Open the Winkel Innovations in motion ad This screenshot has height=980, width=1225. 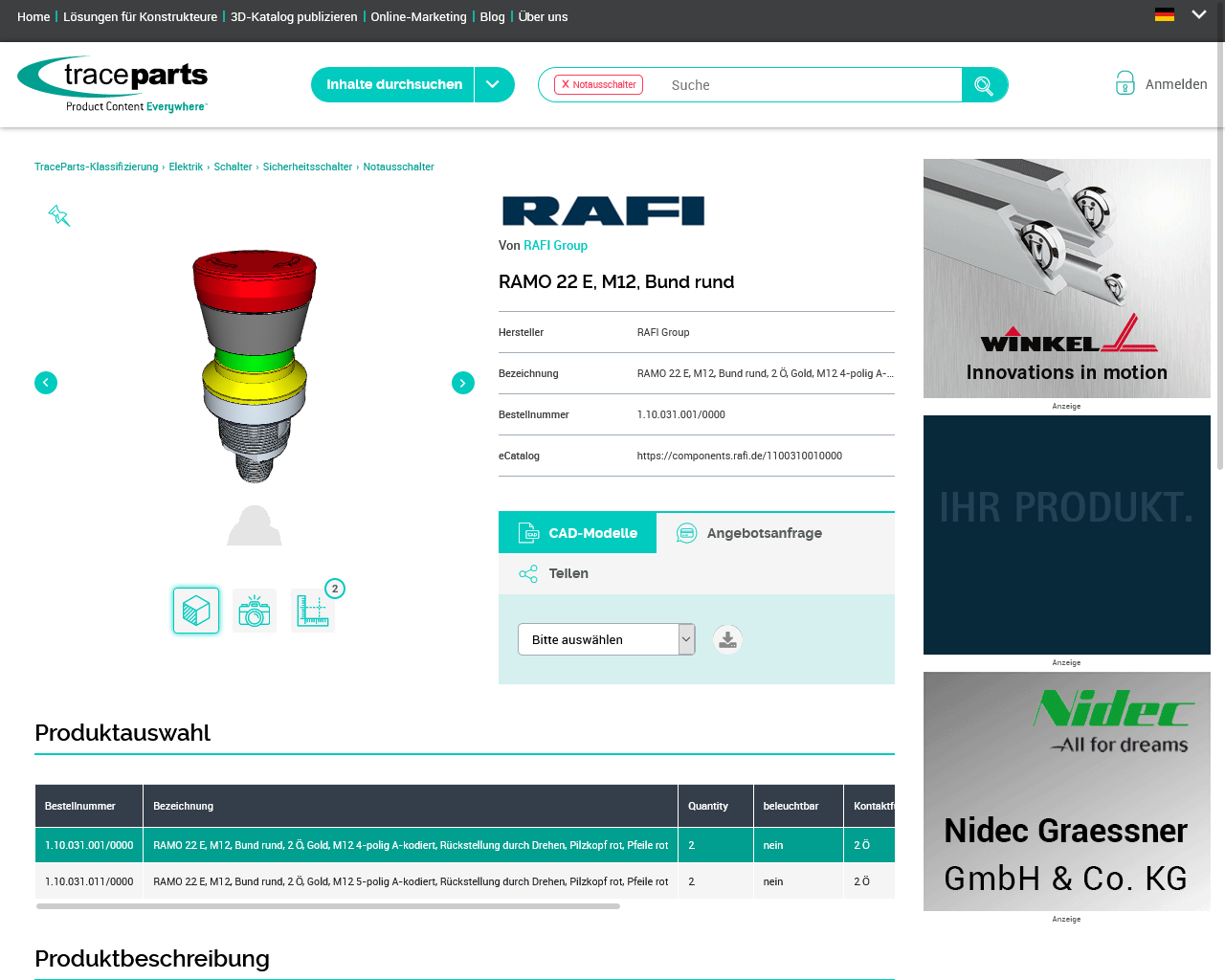[x=1067, y=278]
